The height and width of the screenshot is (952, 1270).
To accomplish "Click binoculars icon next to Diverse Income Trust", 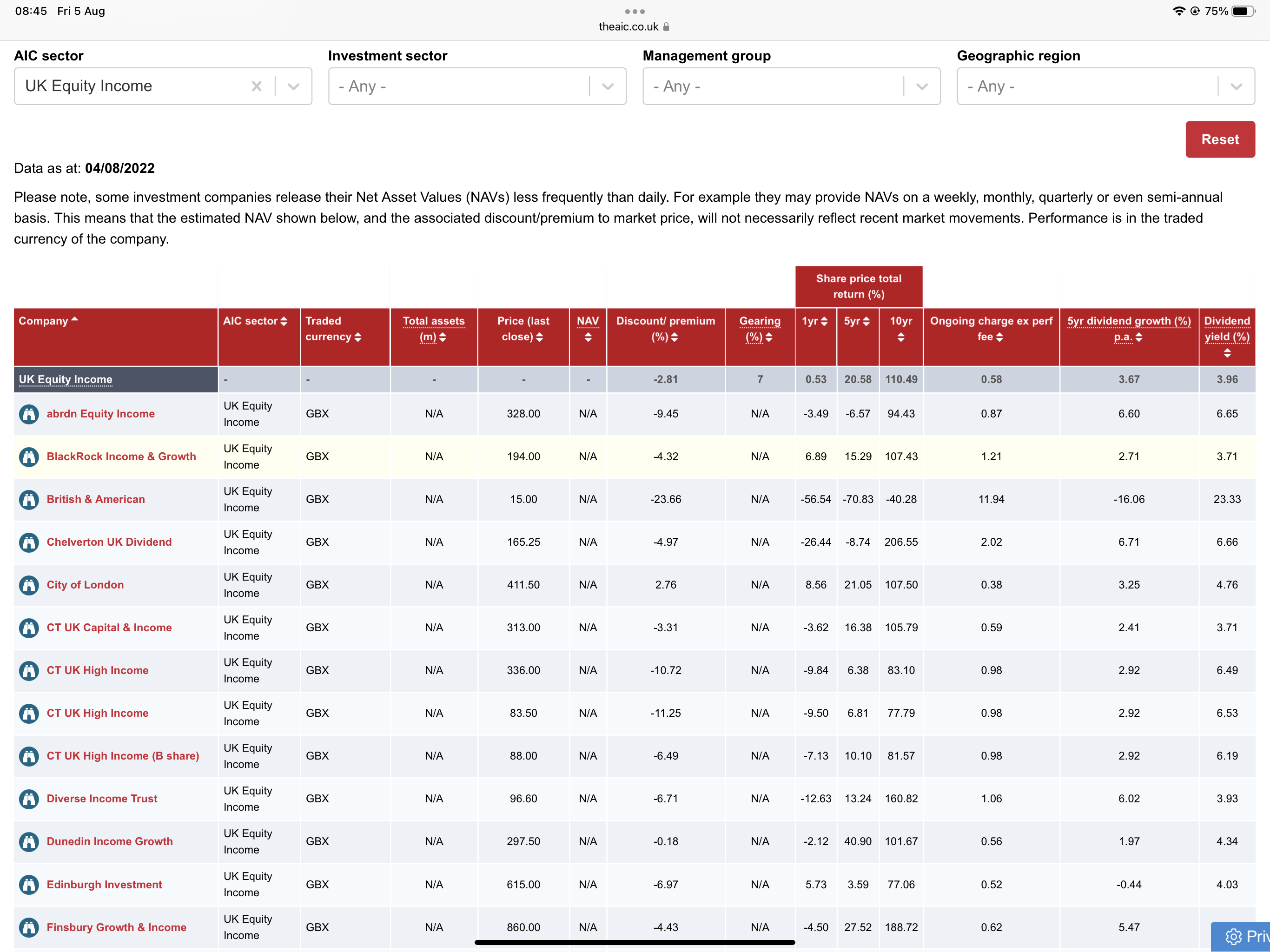I will 29,799.
